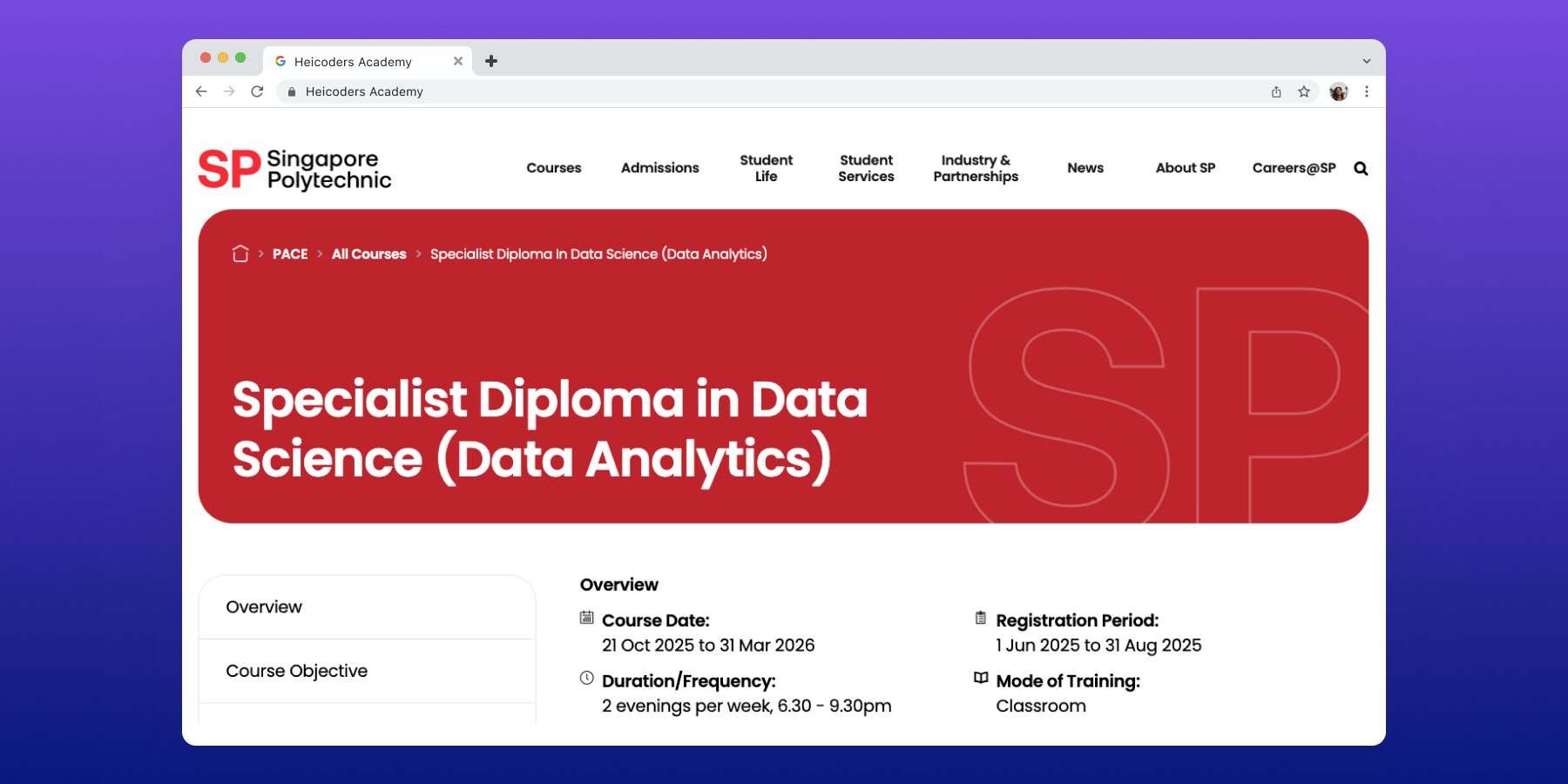The height and width of the screenshot is (784, 1568).
Task: Open Chrome's three-dot menu
Action: coord(1365,91)
